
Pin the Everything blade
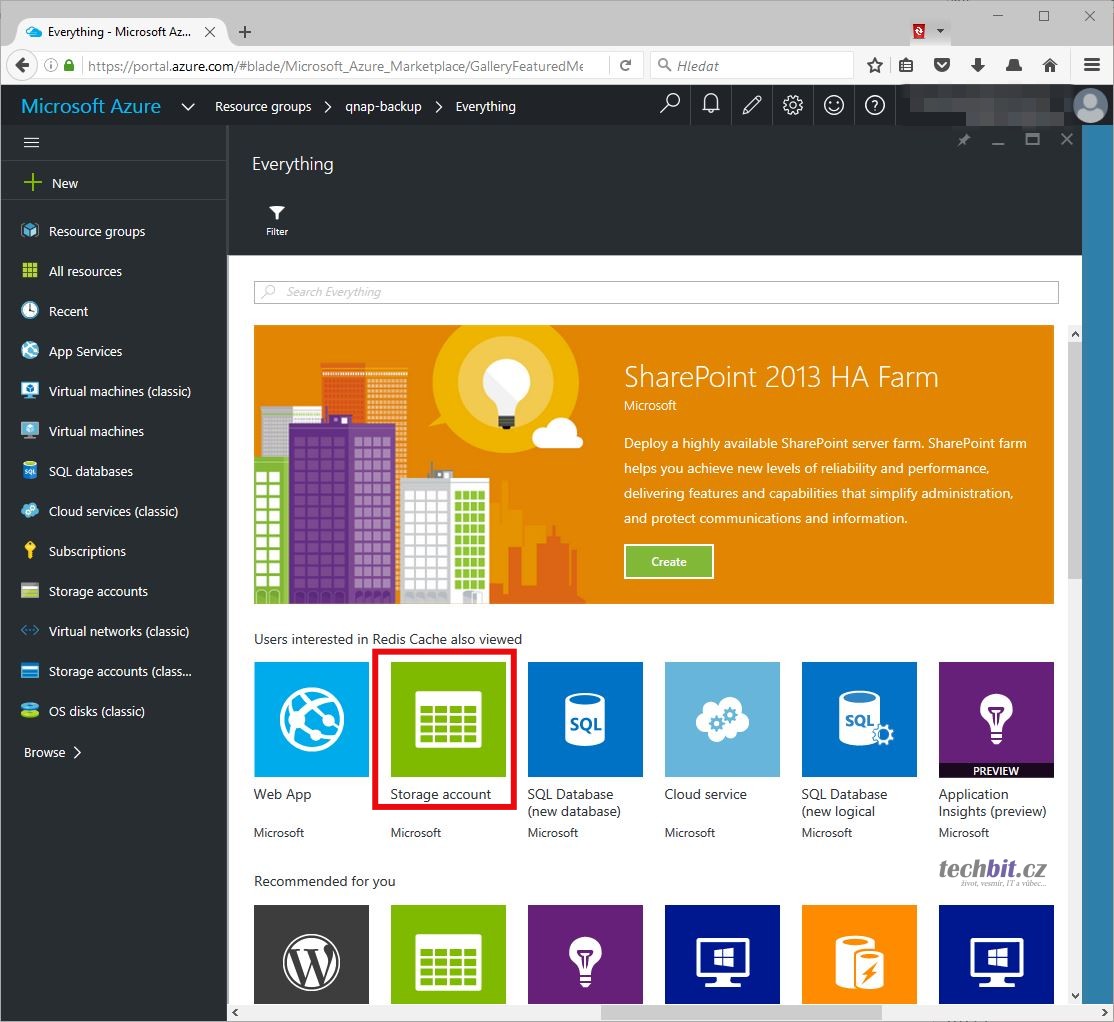(963, 140)
